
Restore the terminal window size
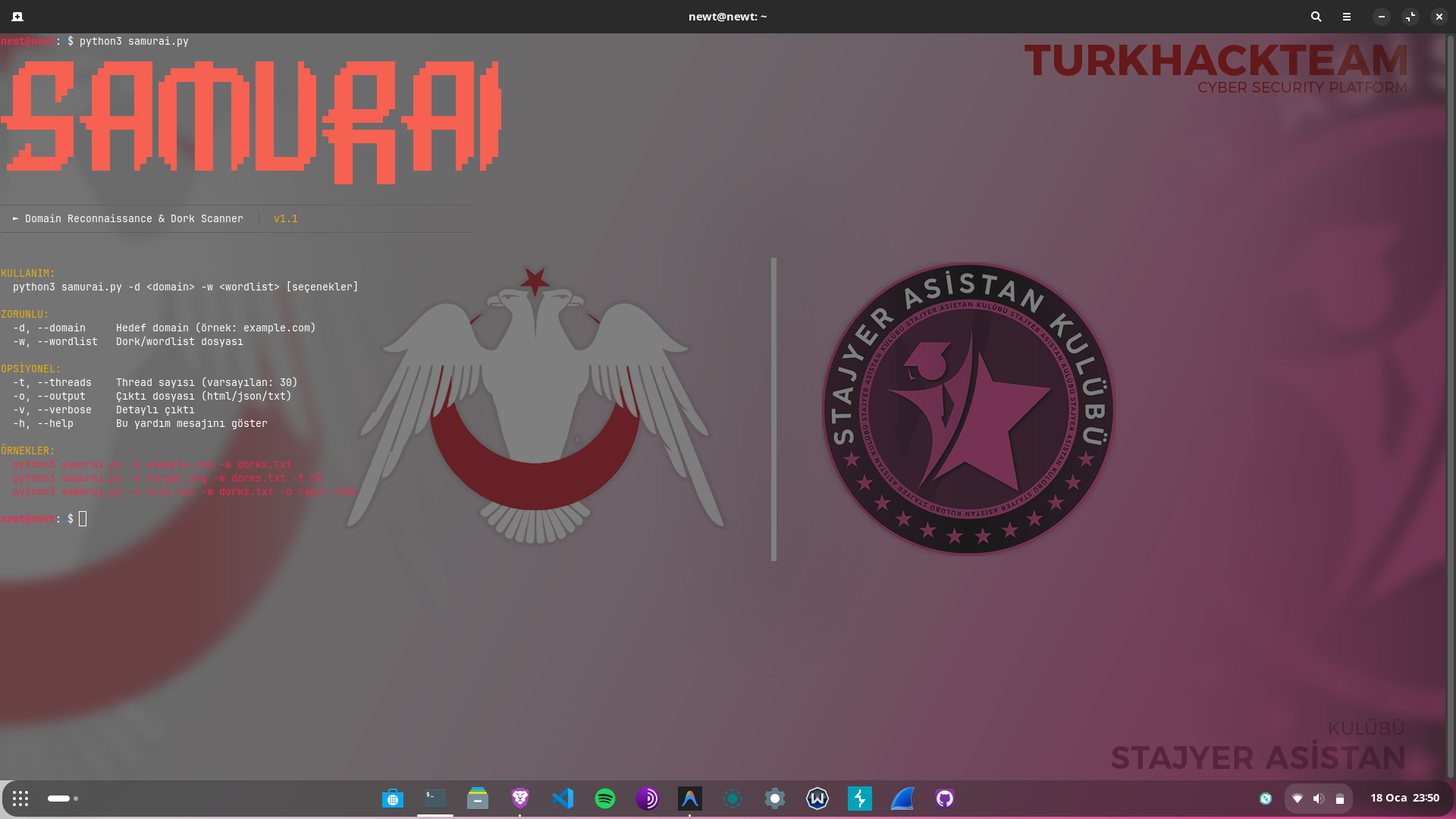point(1410,17)
